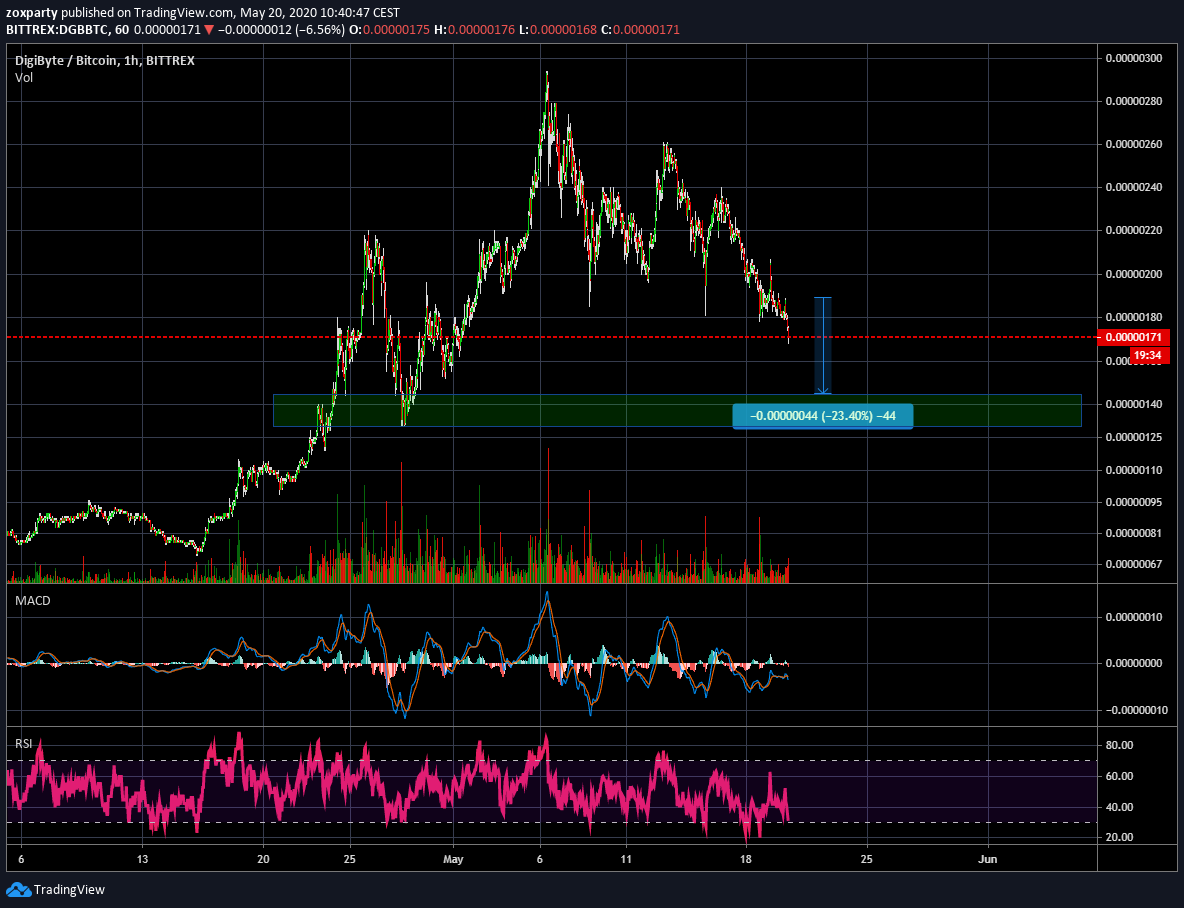The image size is (1184, 908).
Task: Click the 0.00000067 price axis label
Action: click(x=1133, y=564)
